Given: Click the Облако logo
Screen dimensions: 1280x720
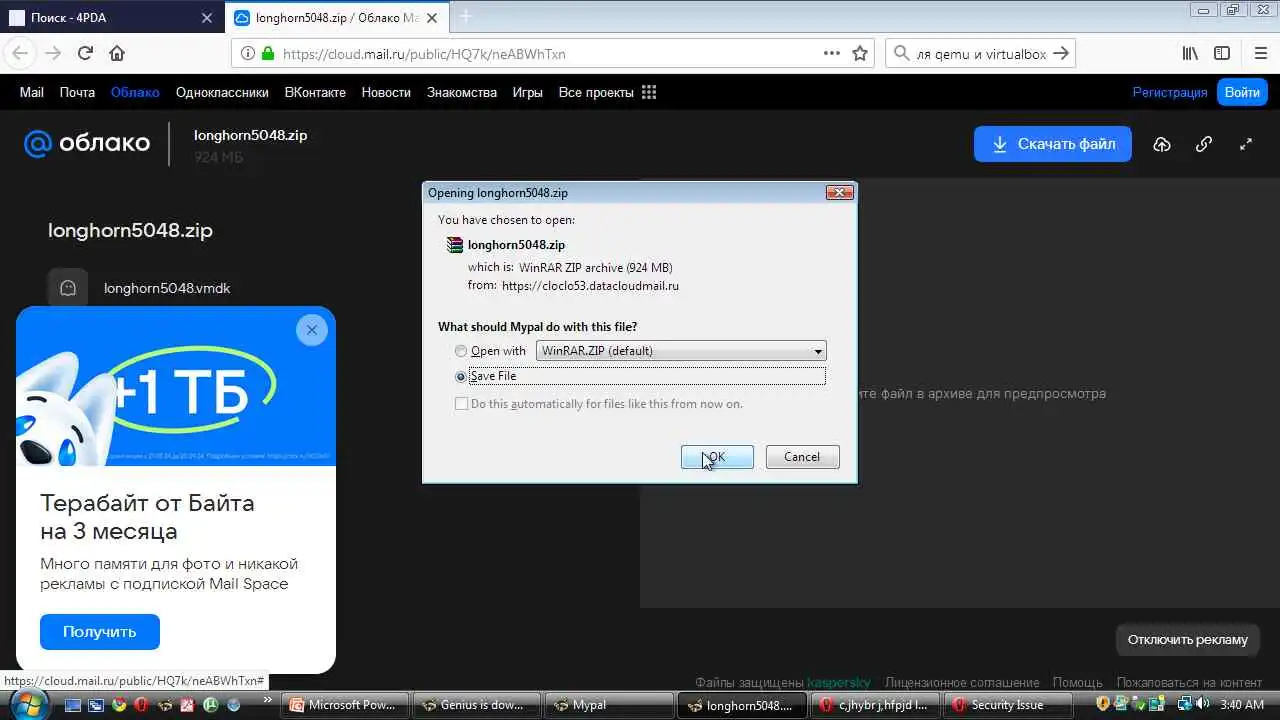Looking at the screenshot, I should (x=87, y=144).
